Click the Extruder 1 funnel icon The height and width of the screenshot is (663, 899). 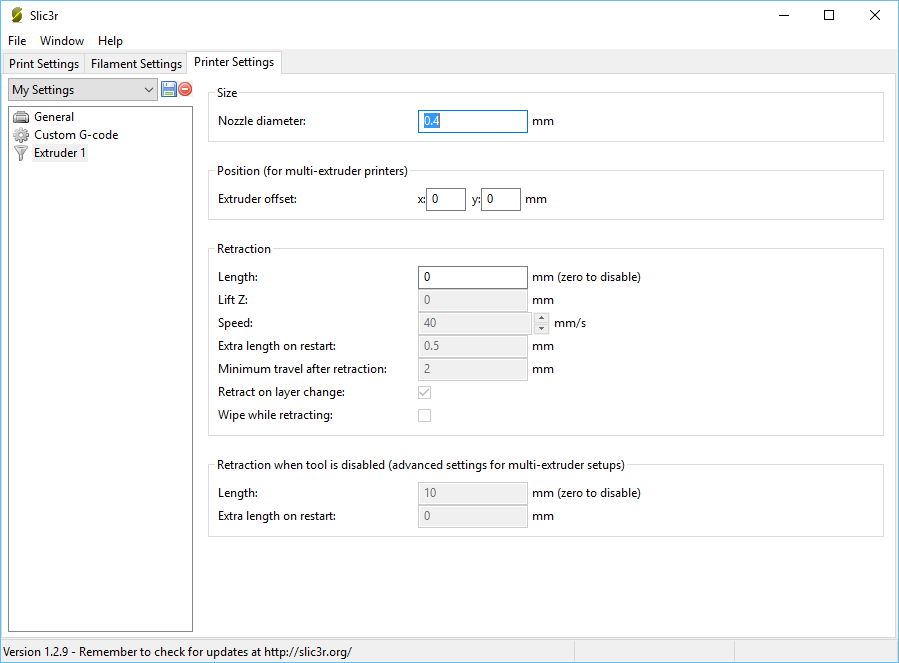(21, 153)
